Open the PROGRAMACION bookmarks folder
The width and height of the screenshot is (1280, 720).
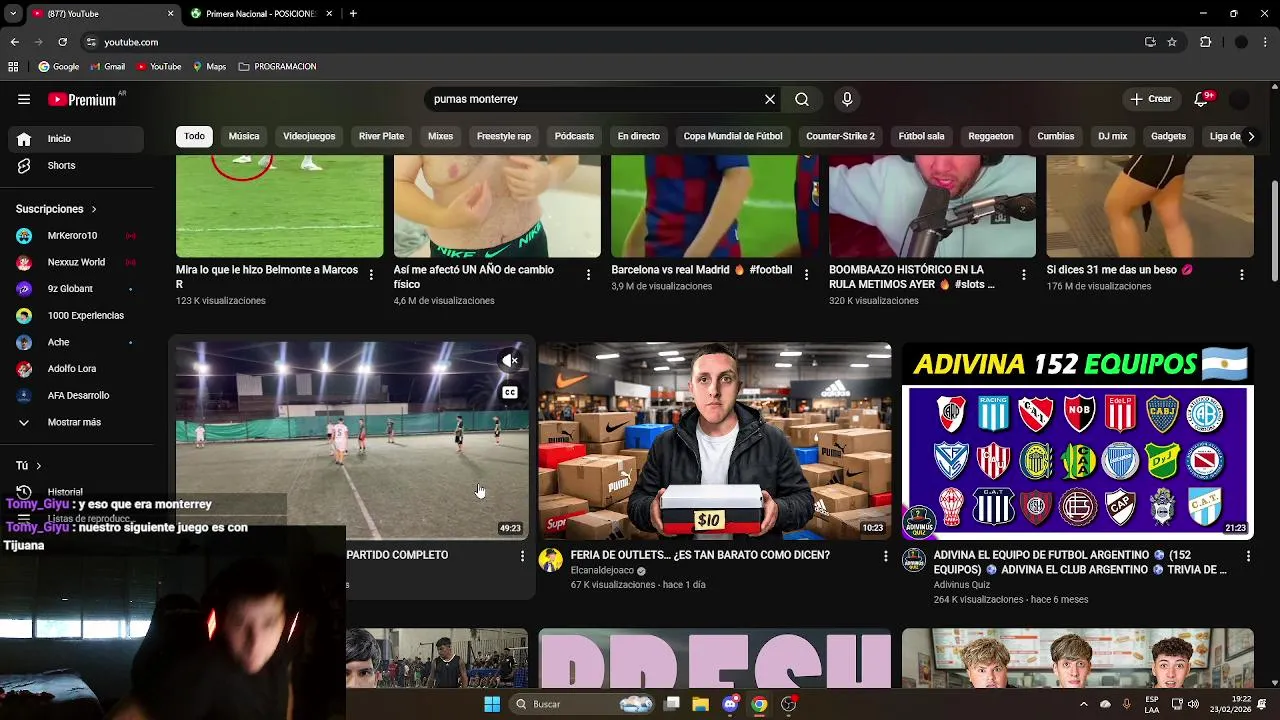click(x=277, y=67)
